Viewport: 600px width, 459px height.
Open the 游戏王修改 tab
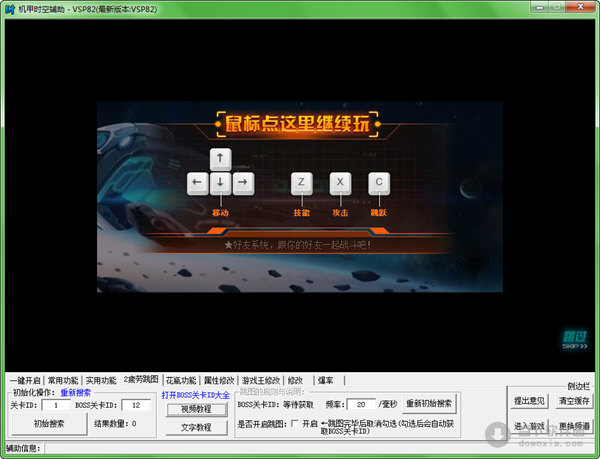[261, 380]
